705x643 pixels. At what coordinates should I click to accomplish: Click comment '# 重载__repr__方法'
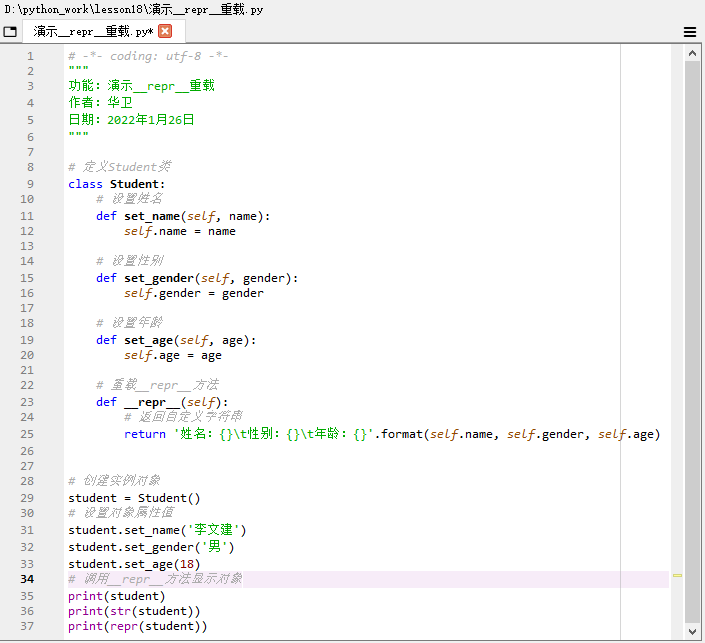pyautogui.click(x=157, y=385)
